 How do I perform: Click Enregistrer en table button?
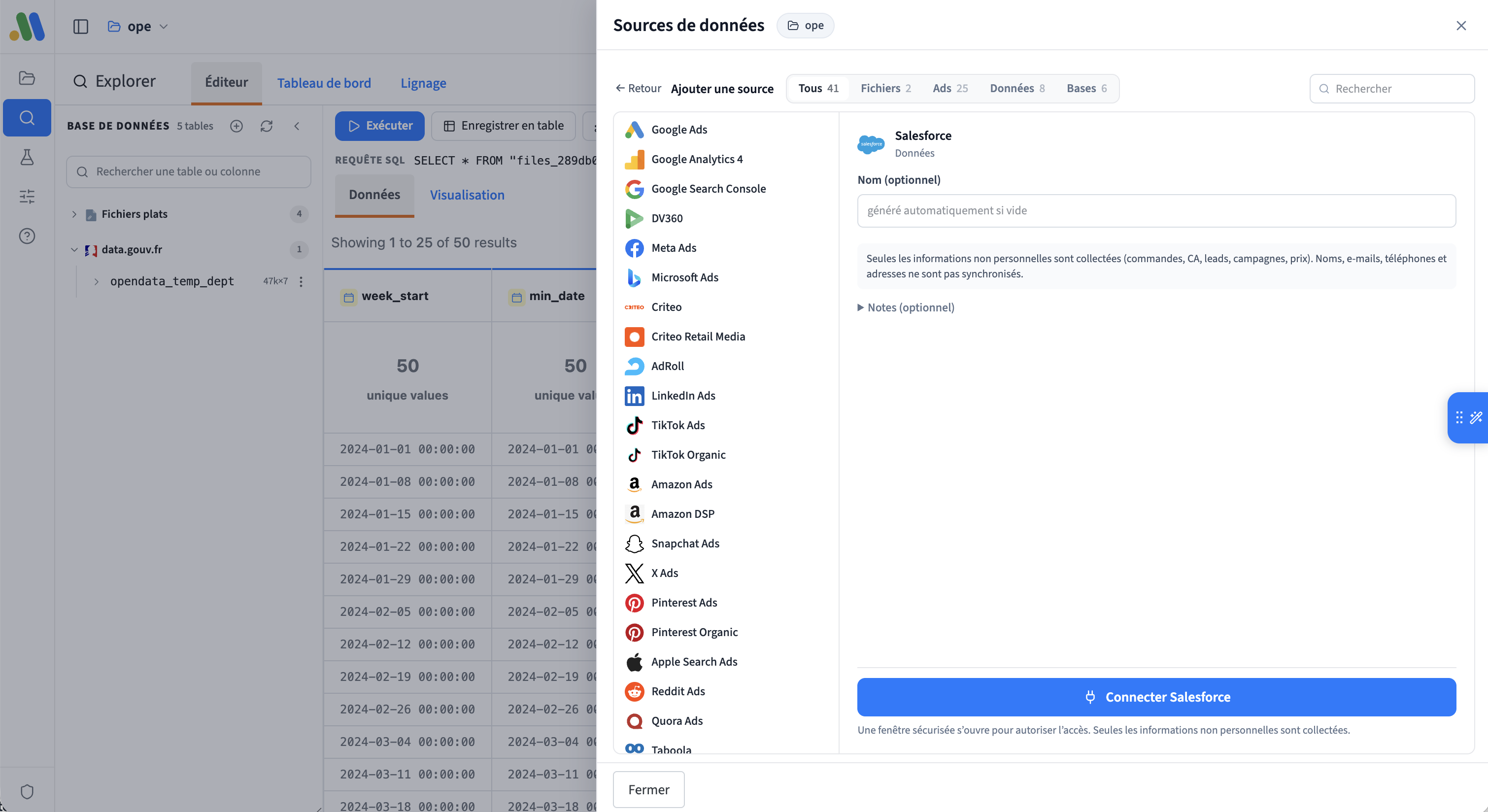pyautogui.click(x=503, y=126)
